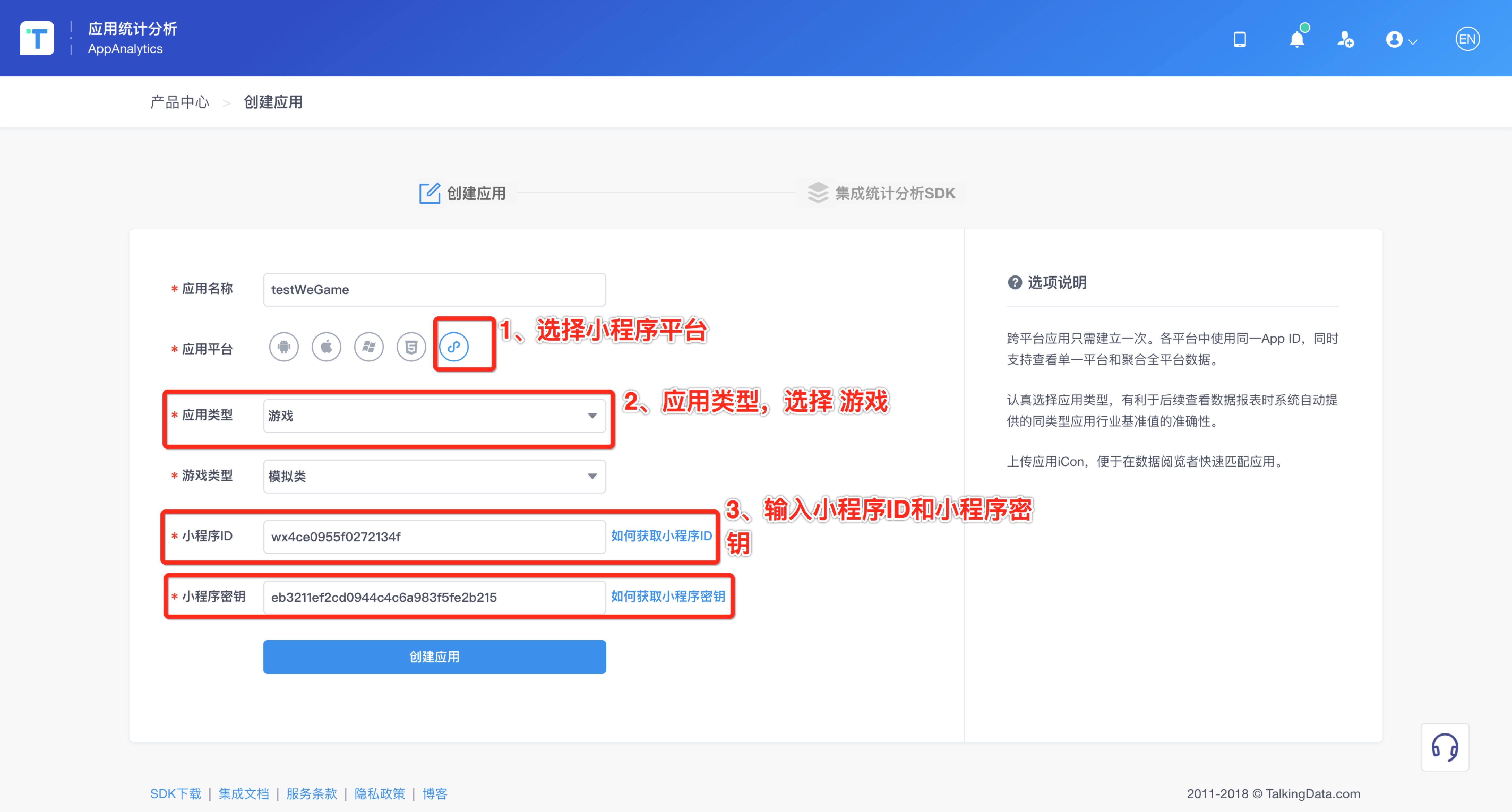Click the 创建应用 breadcrumb text
The width and height of the screenshot is (1512, 812).
(x=273, y=103)
